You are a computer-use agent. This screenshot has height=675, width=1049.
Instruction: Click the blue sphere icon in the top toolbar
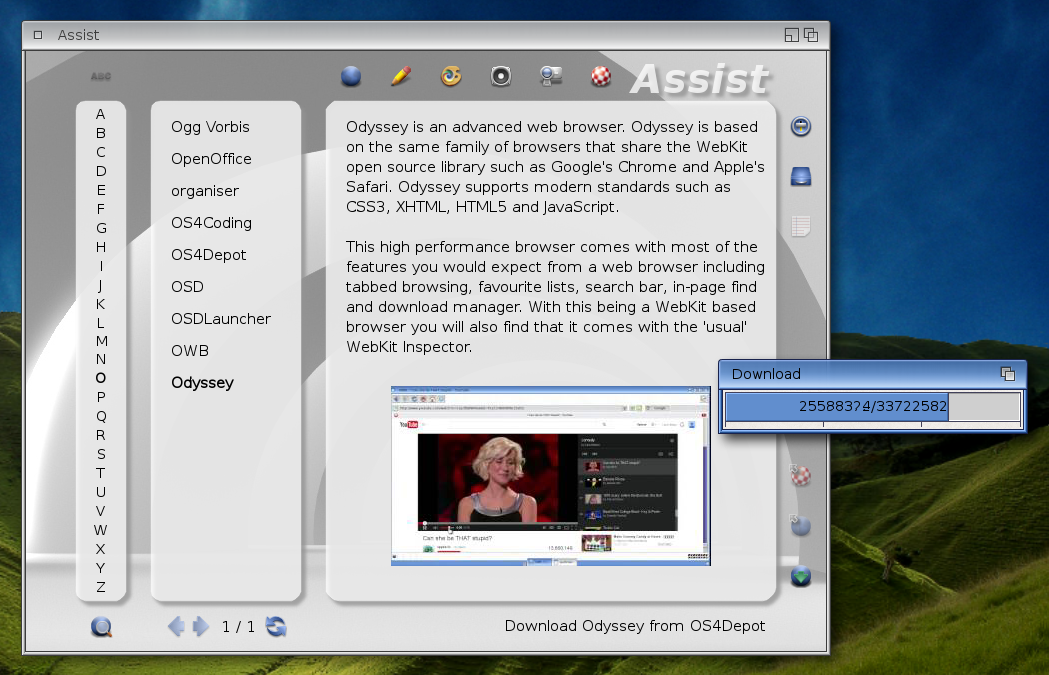351,76
